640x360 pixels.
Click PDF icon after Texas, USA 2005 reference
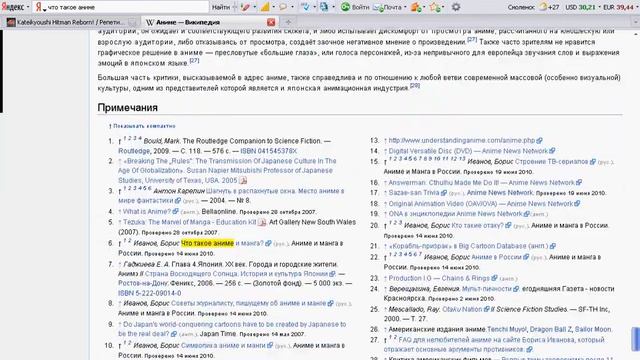243,180
